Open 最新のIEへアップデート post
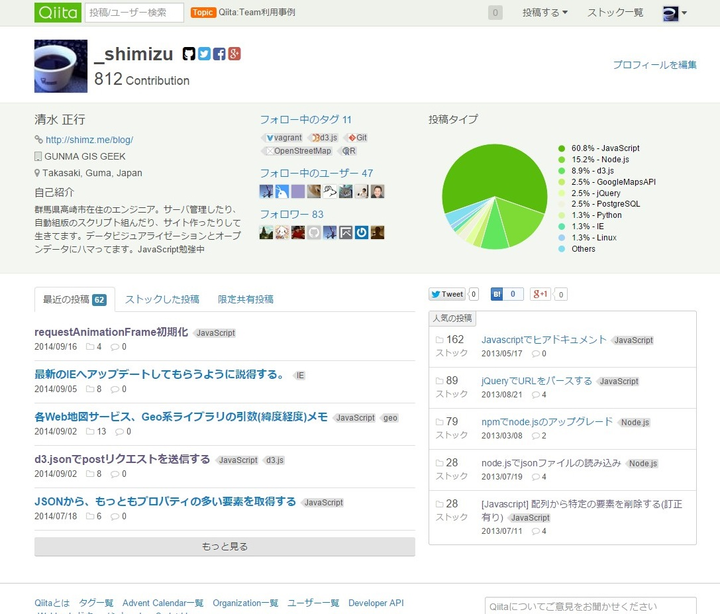This screenshot has height=614, width=720. 160,374
